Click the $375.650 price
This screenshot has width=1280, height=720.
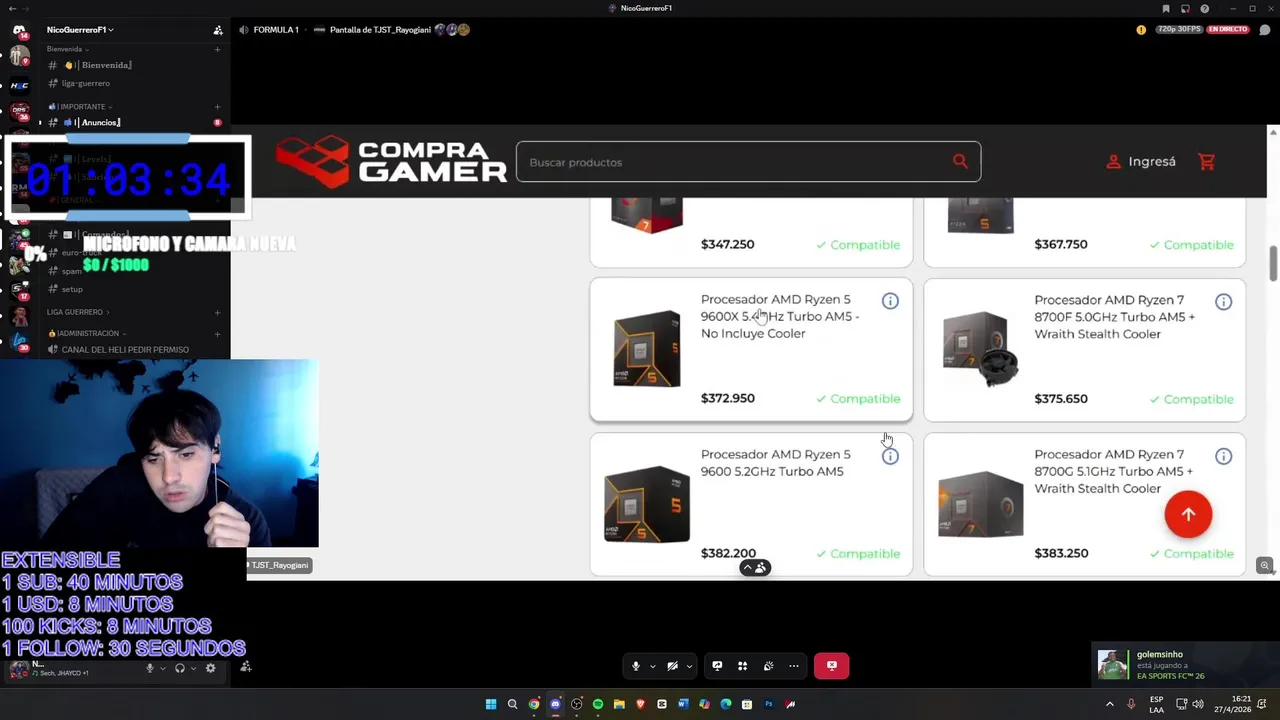click(1061, 399)
